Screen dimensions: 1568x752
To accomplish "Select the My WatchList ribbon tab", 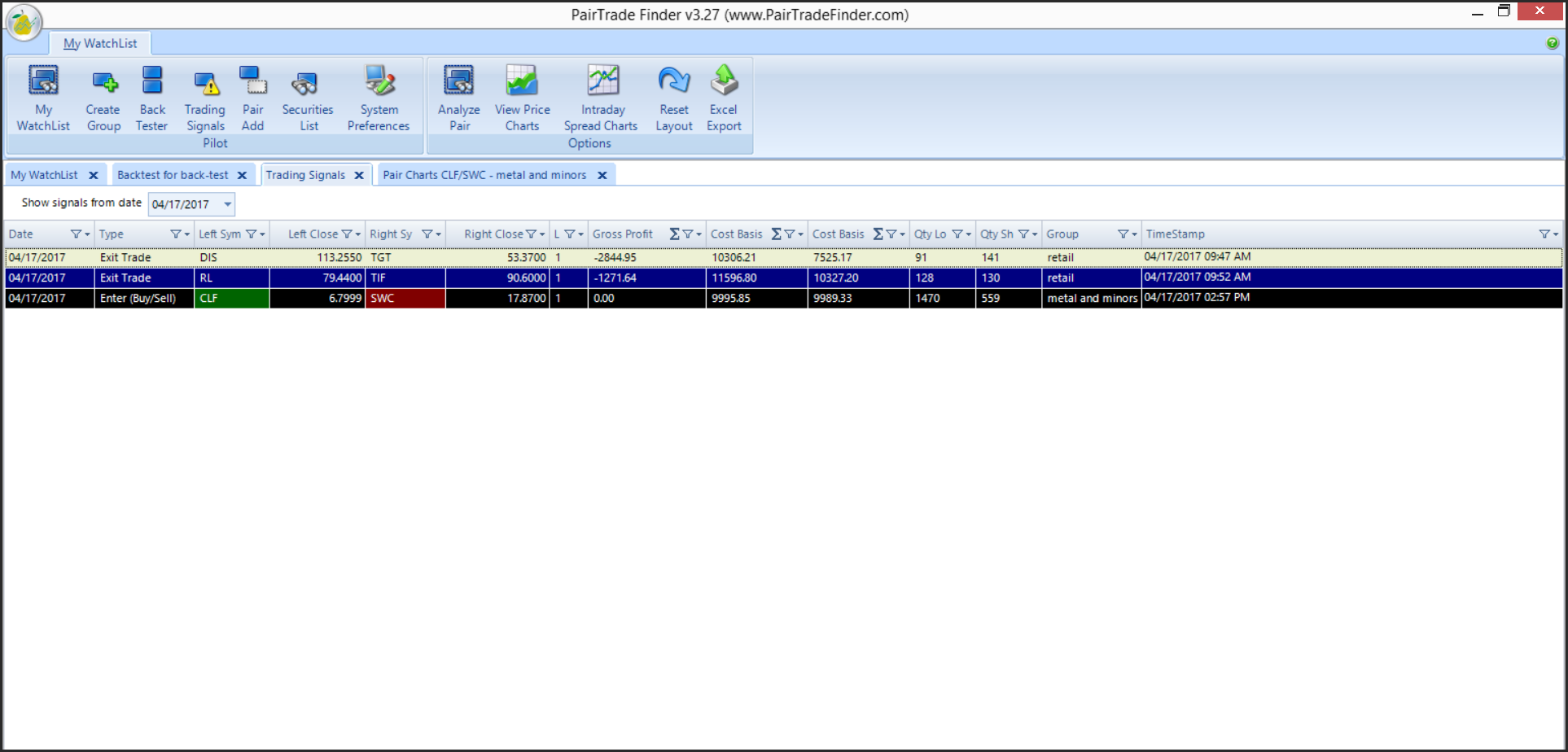I will (100, 43).
